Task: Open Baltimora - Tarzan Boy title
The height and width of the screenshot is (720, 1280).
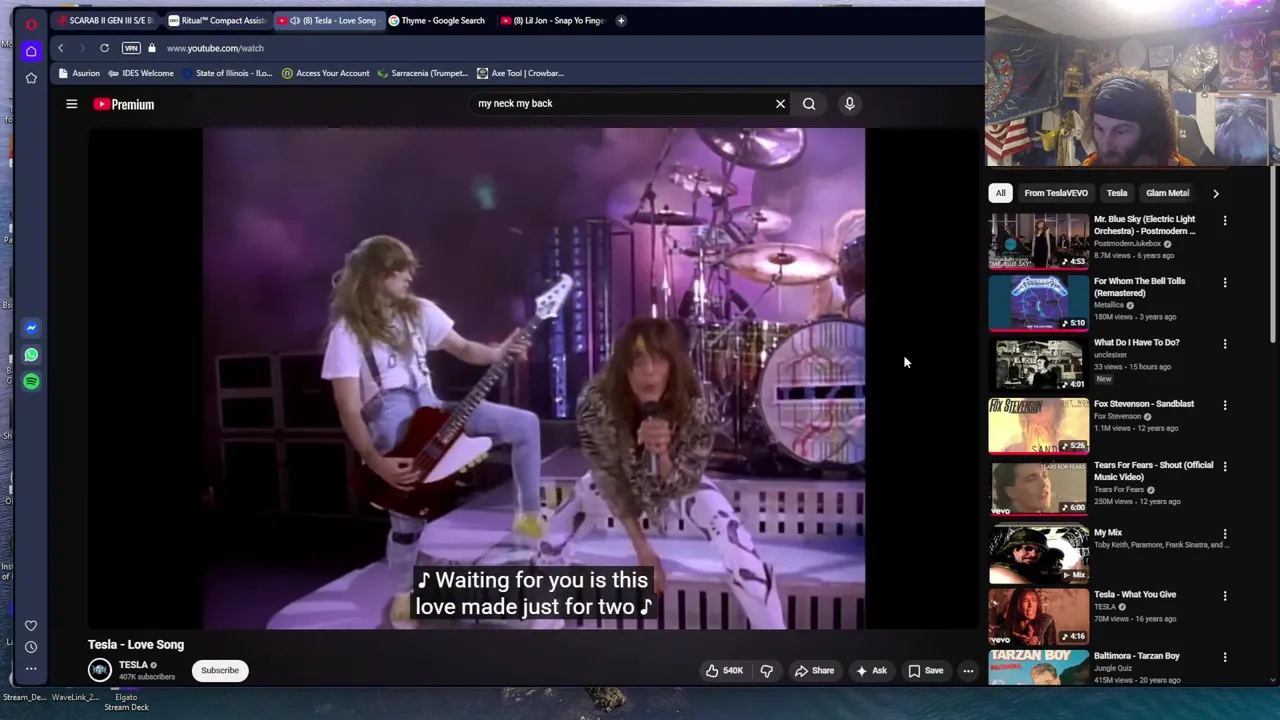Action: (x=1137, y=656)
